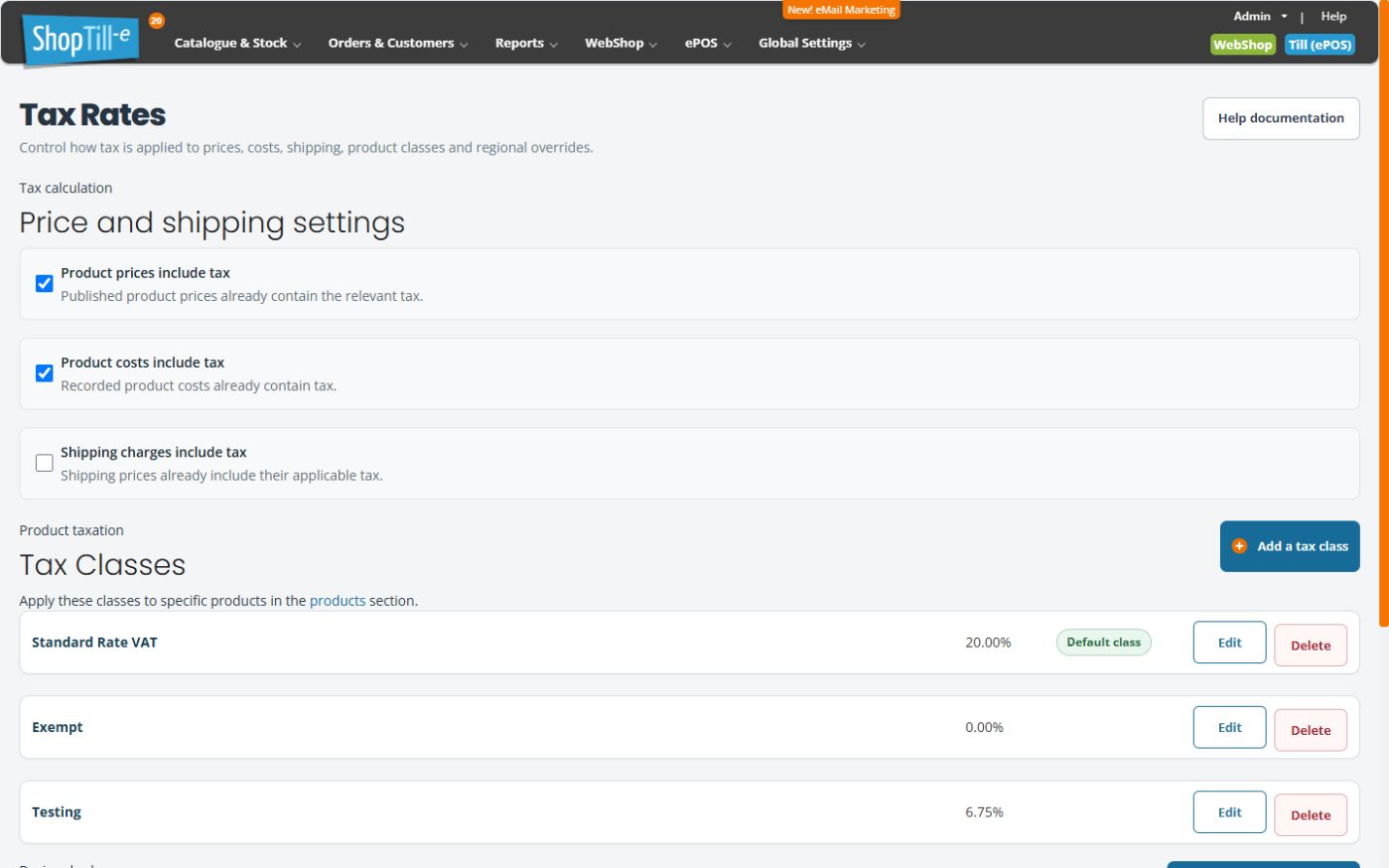Open Global Settings dropdown

click(811, 43)
